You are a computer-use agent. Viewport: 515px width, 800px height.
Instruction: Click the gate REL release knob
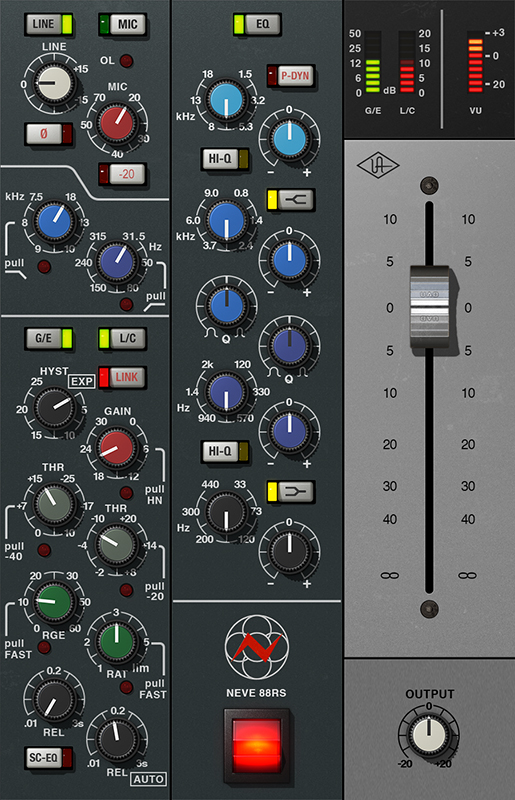[53, 699]
